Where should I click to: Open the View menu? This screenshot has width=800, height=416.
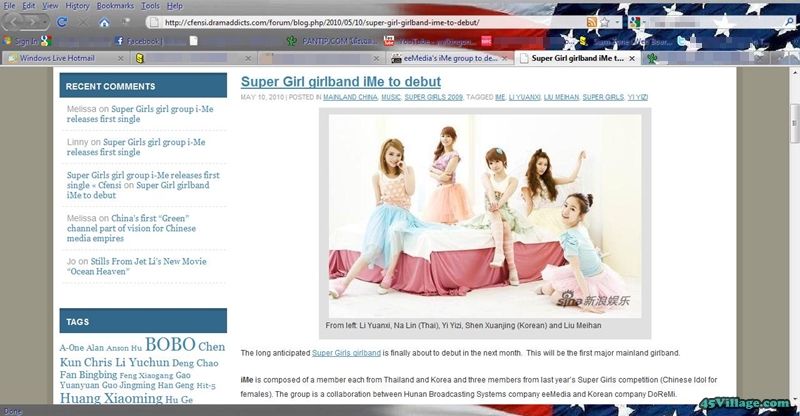[50, 6]
